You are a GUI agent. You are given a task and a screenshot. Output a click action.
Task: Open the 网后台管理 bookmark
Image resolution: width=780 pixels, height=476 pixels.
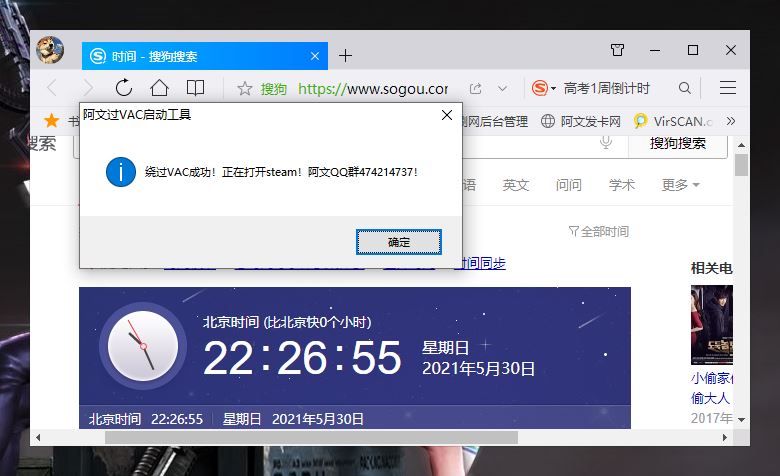click(494, 121)
